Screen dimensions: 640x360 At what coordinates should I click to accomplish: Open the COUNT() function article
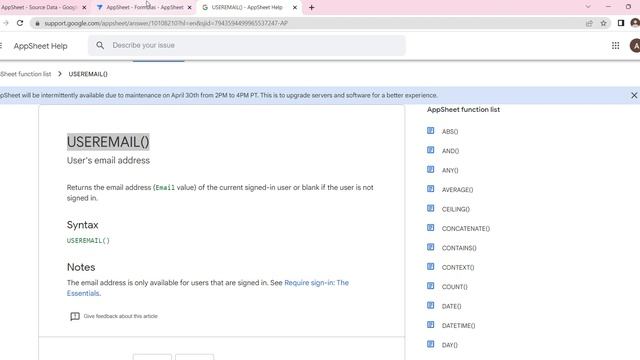coord(454,287)
